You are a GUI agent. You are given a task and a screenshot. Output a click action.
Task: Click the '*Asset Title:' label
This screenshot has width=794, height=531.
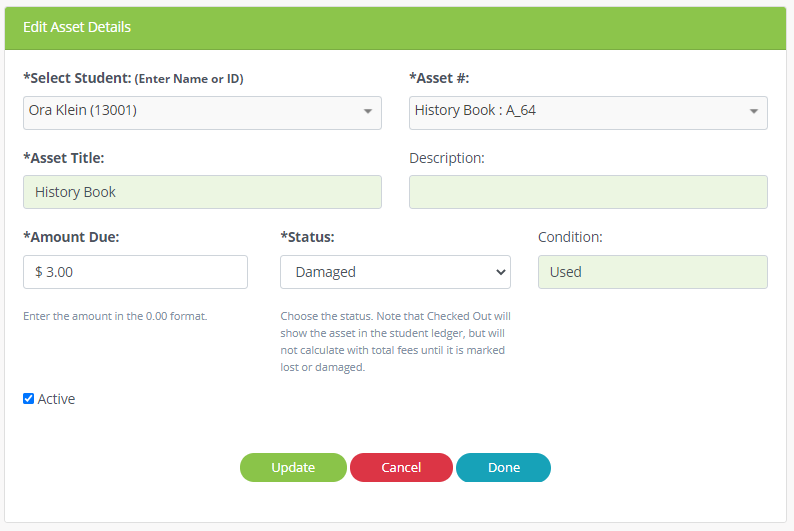pos(64,158)
